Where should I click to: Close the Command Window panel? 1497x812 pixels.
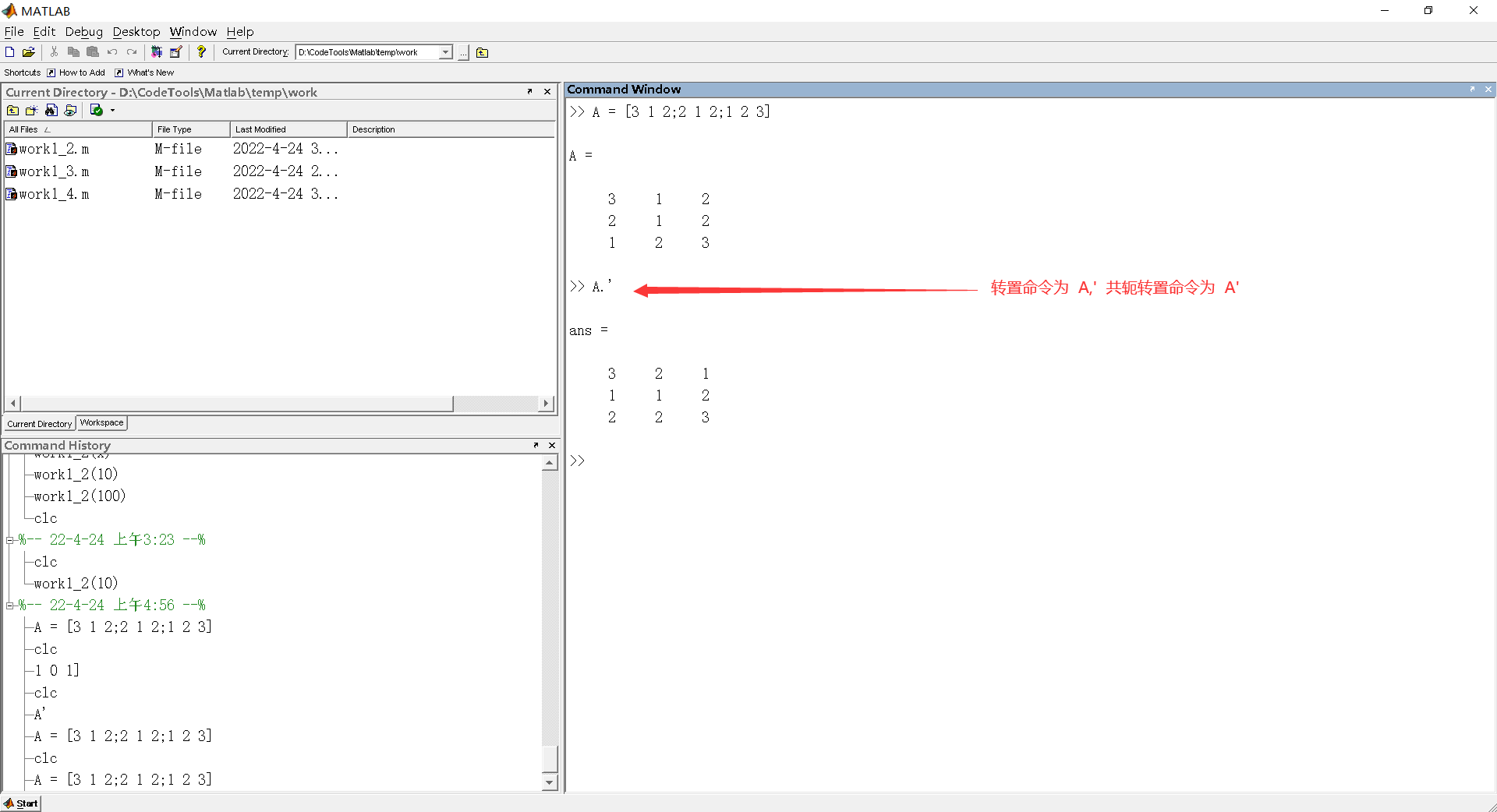pyautogui.click(x=1488, y=89)
